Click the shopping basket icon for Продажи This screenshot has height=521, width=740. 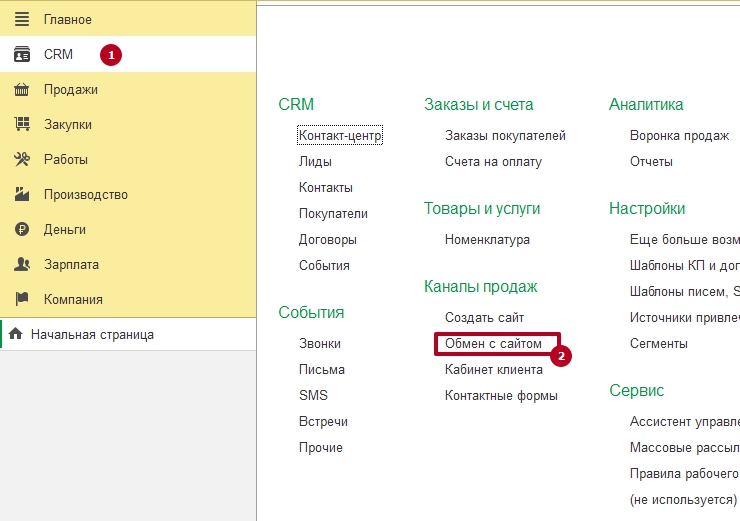point(22,89)
